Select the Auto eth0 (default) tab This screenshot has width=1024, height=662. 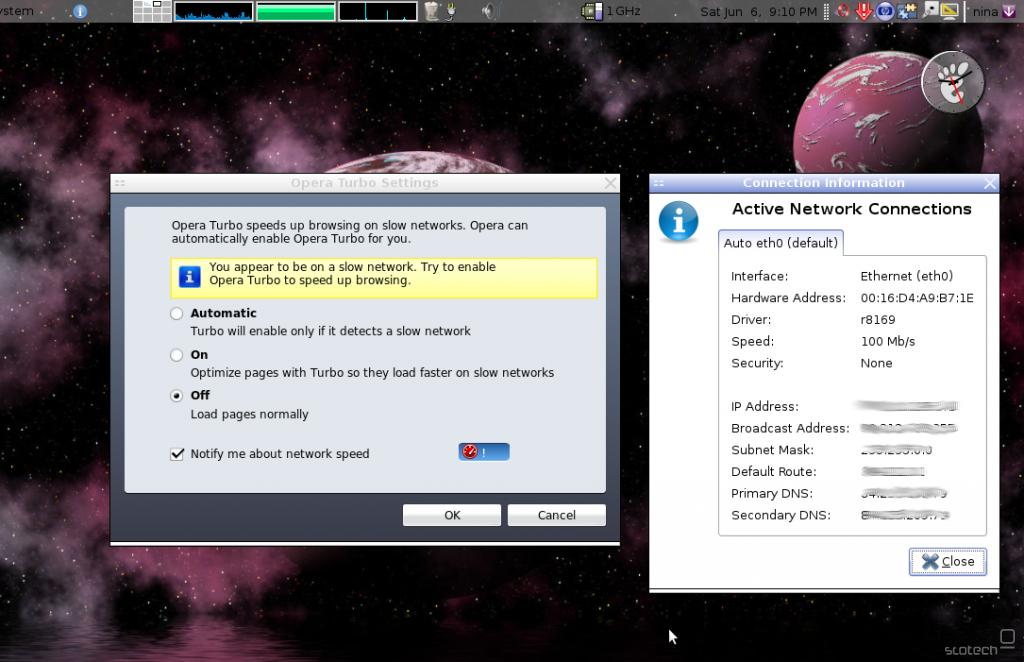coord(780,243)
